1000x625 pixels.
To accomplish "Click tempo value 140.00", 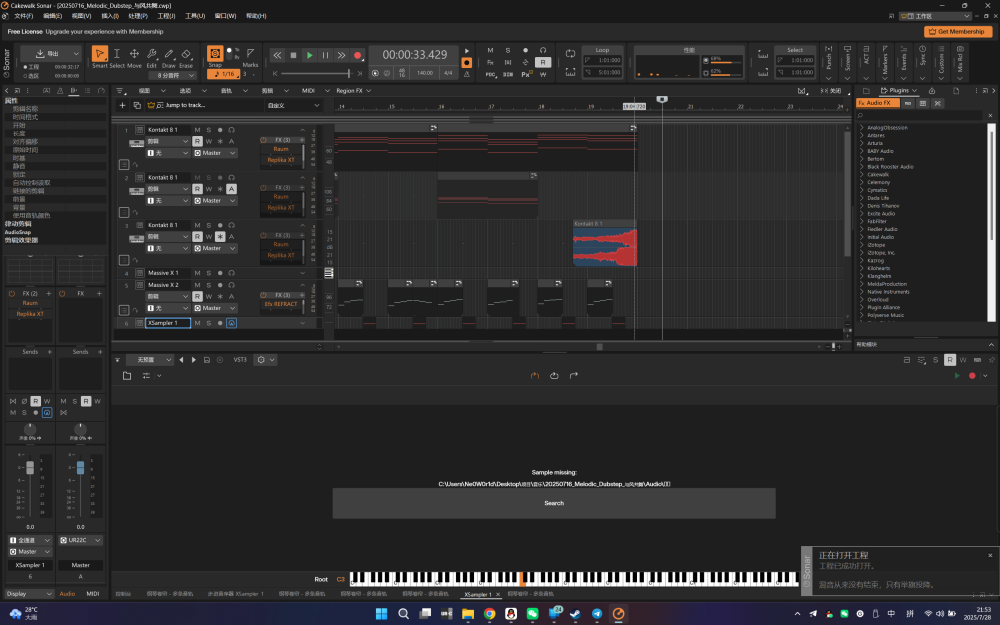I will 425,73.
